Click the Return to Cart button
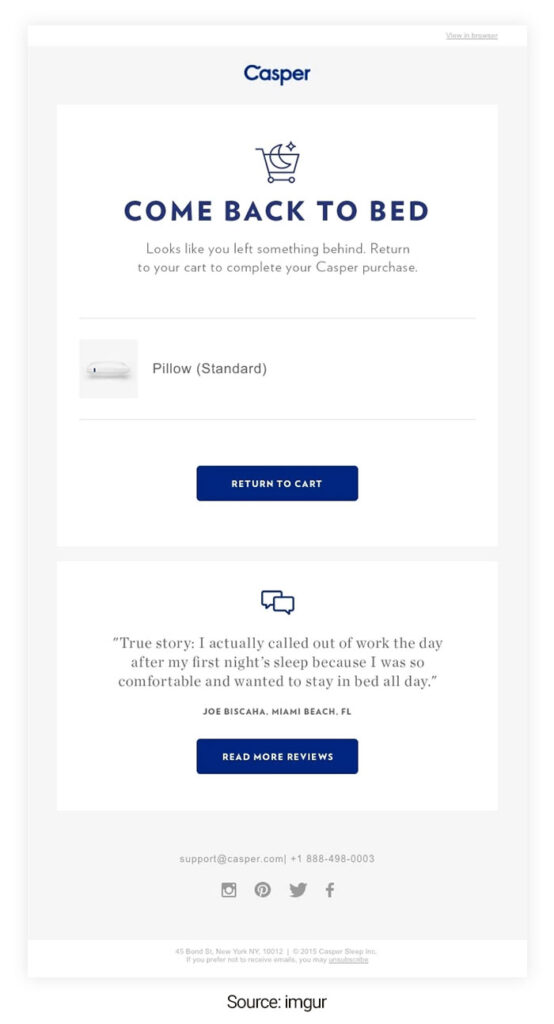This screenshot has width=554, height=1024. coord(277,483)
